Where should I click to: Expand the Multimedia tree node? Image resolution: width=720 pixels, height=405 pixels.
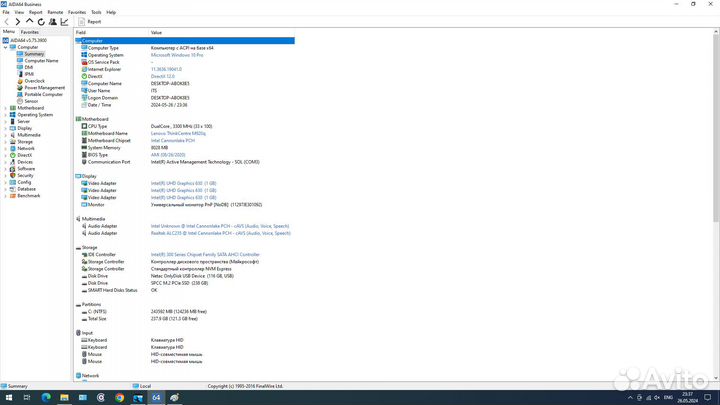point(6,135)
